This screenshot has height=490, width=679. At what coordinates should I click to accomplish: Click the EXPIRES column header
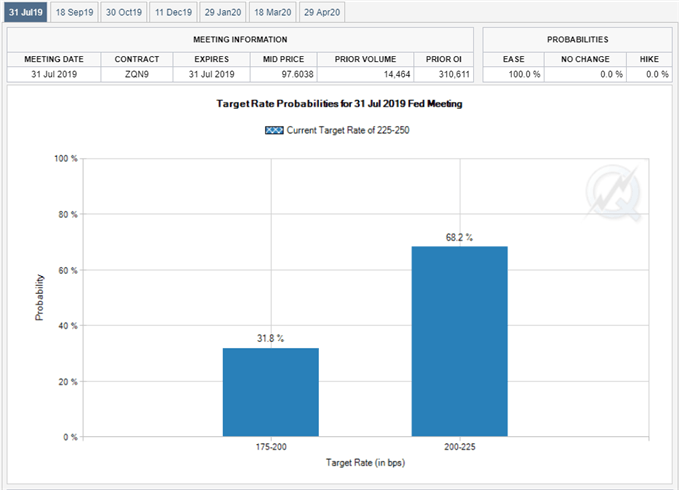tap(211, 59)
